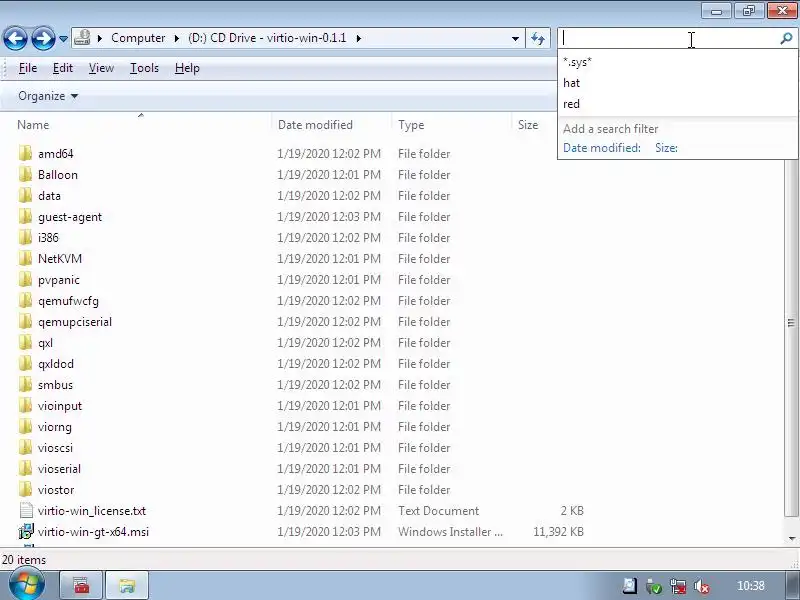Screen dimensions: 800x600
Task: Select the qxl folder icon
Action: [25, 342]
